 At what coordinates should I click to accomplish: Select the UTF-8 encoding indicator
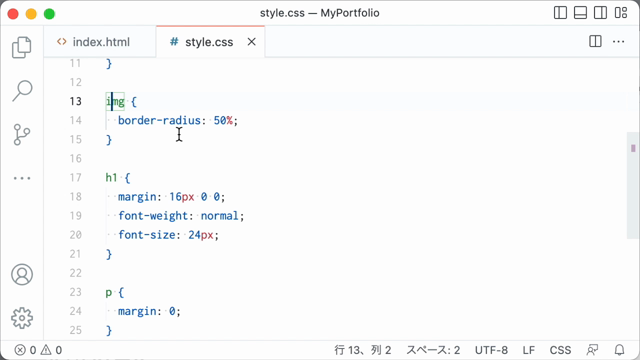[x=491, y=350]
